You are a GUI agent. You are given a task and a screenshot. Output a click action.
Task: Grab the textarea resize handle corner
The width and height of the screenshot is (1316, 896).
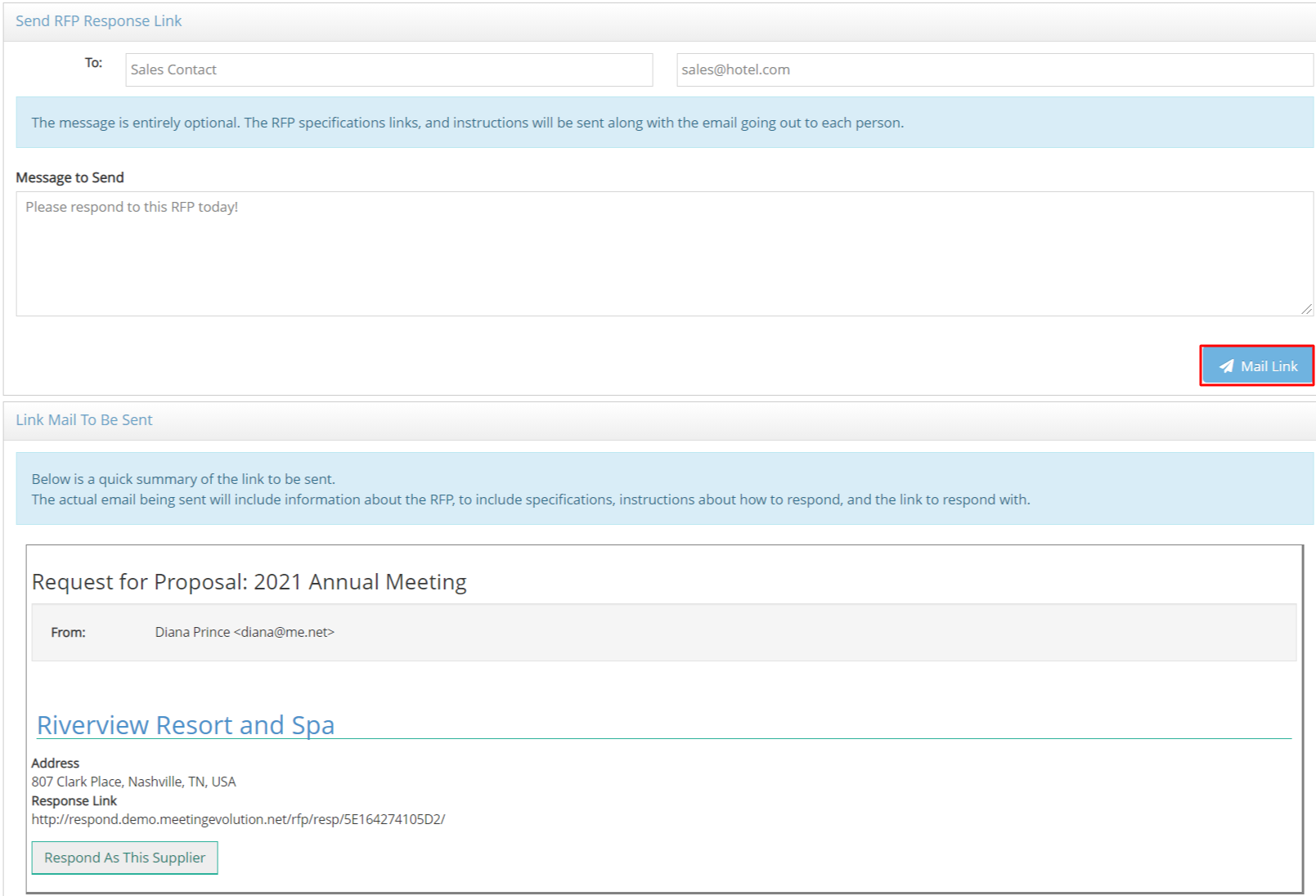1306,309
